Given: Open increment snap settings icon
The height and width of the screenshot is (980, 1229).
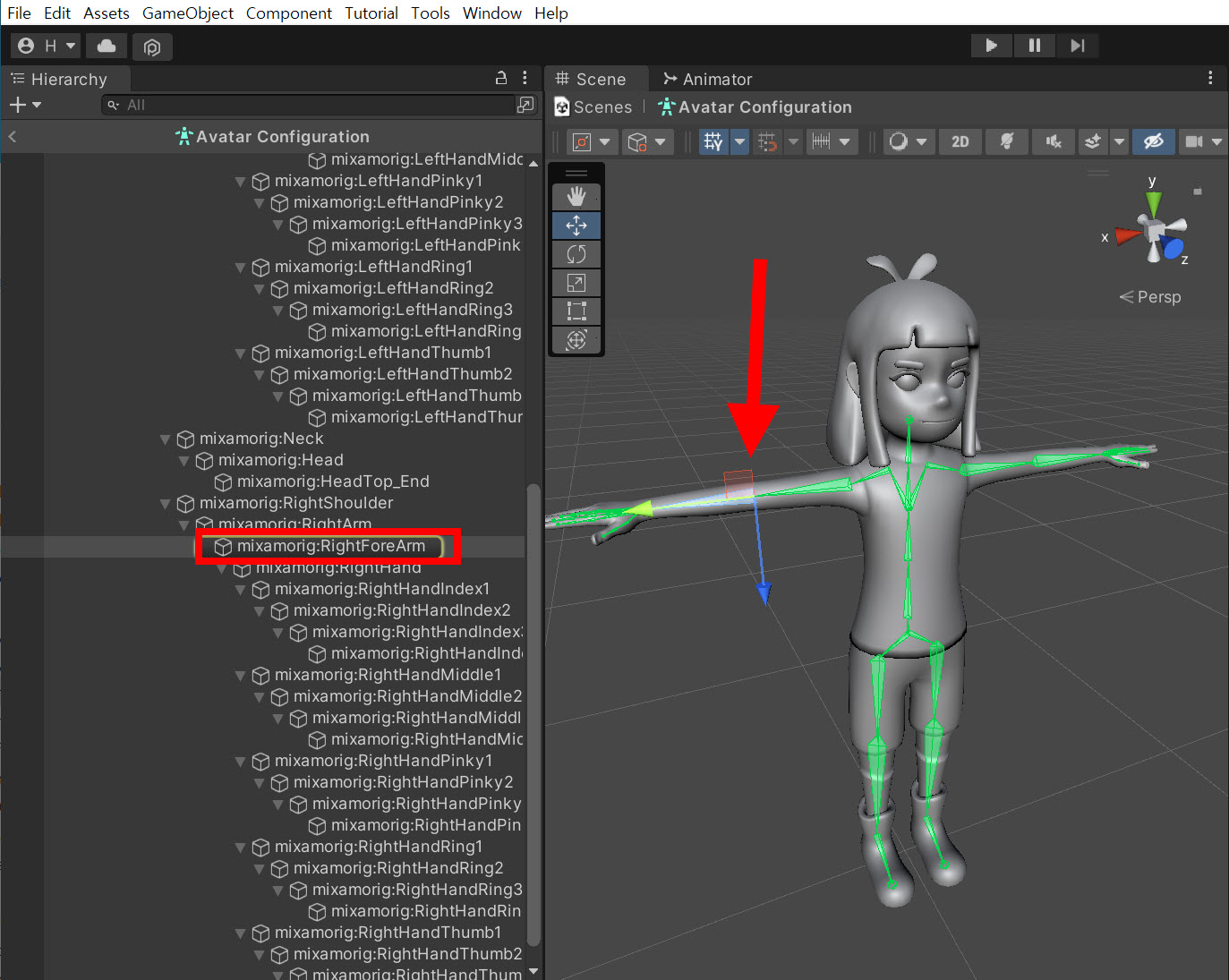Looking at the screenshot, I should point(821,141).
